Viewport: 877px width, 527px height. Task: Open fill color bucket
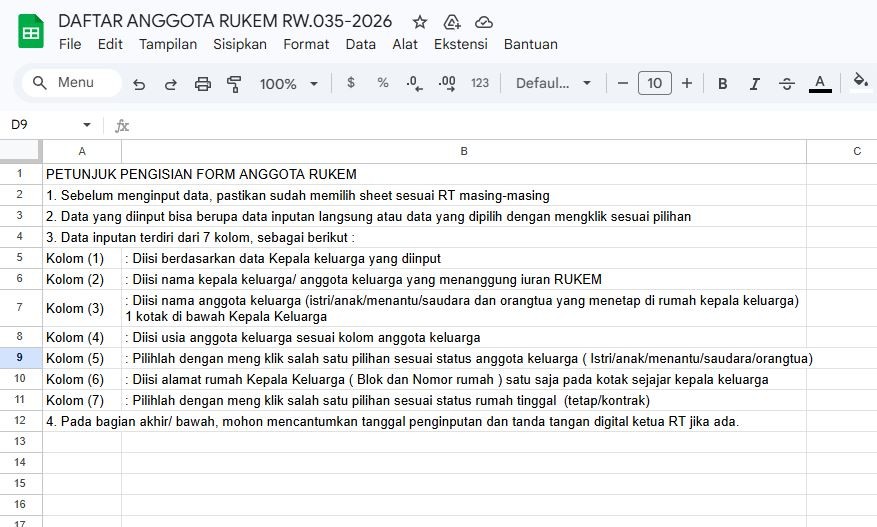tap(860, 81)
